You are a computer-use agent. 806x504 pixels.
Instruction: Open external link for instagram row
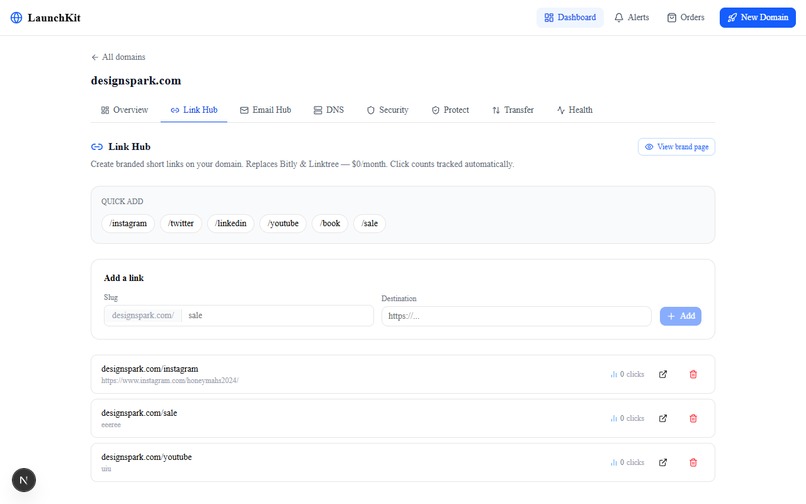[663, 374]
